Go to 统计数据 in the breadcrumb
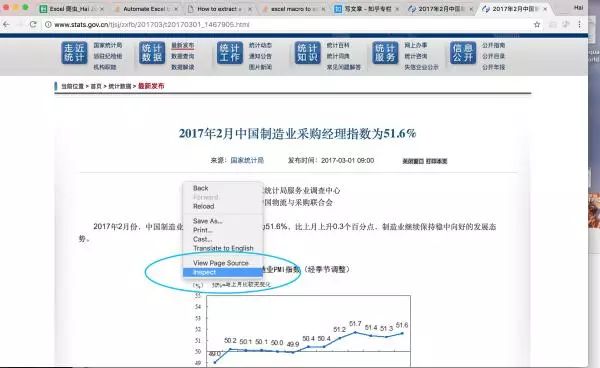 (119, 86)
